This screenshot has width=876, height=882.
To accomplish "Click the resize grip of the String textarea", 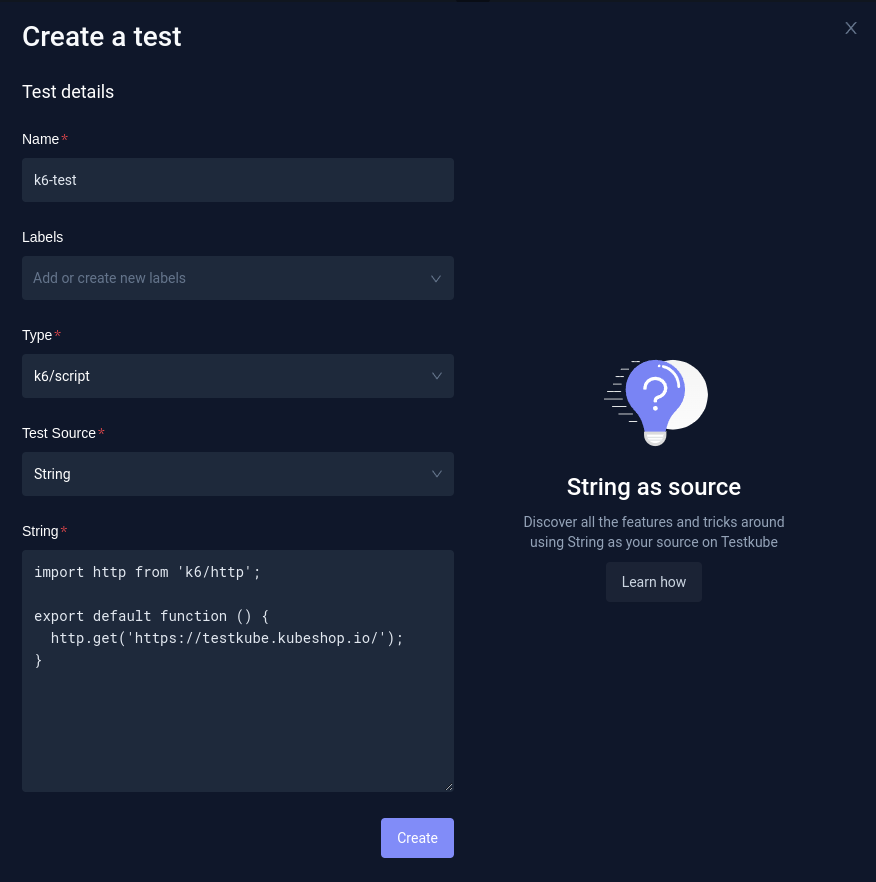I will tap(447, 786).
